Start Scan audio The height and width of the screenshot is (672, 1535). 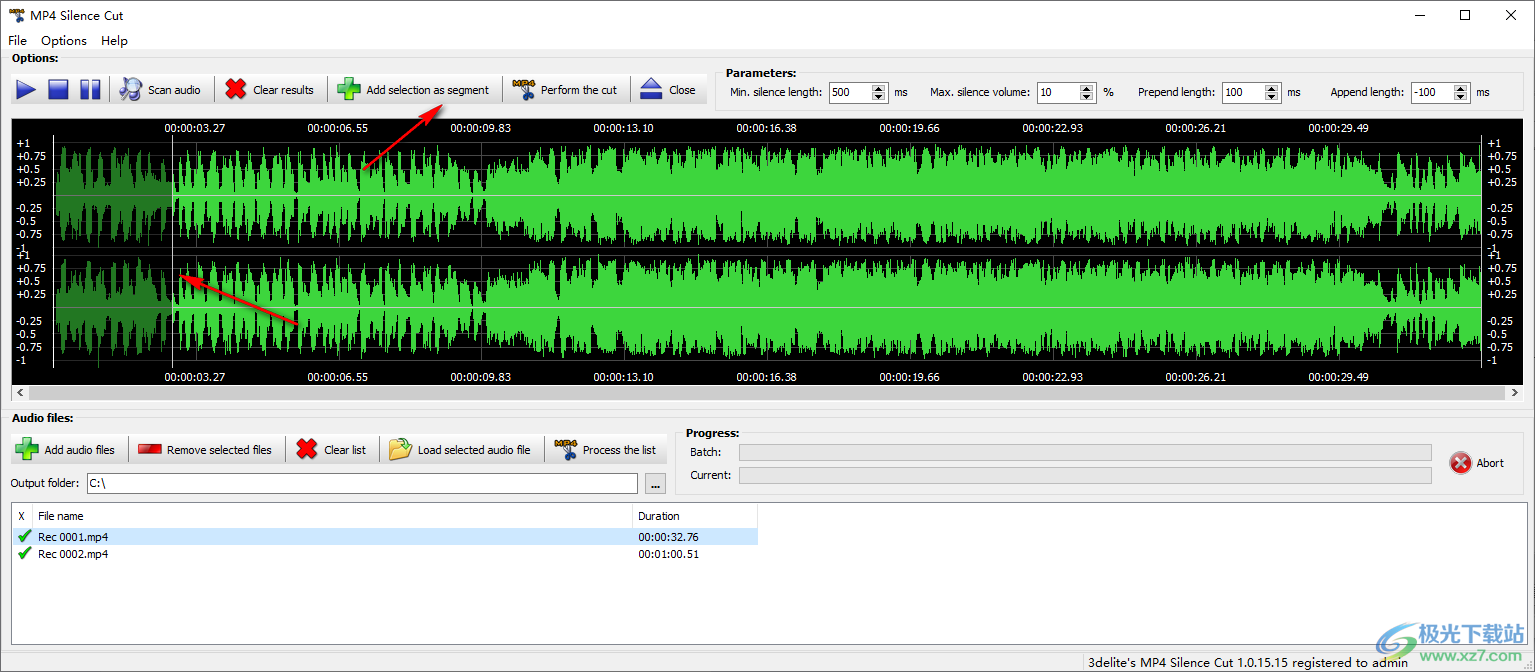pyautogui.click(x=161, y=90)
